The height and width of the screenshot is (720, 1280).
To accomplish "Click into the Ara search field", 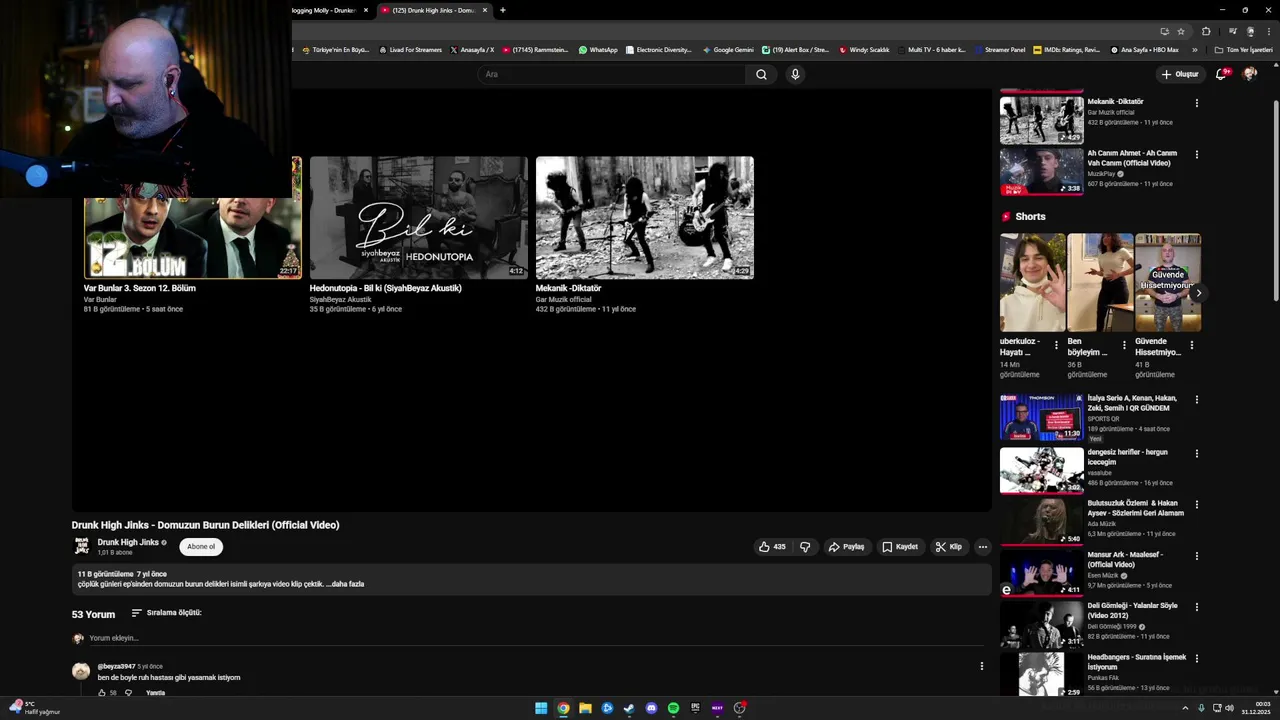I will click(612, 74).
